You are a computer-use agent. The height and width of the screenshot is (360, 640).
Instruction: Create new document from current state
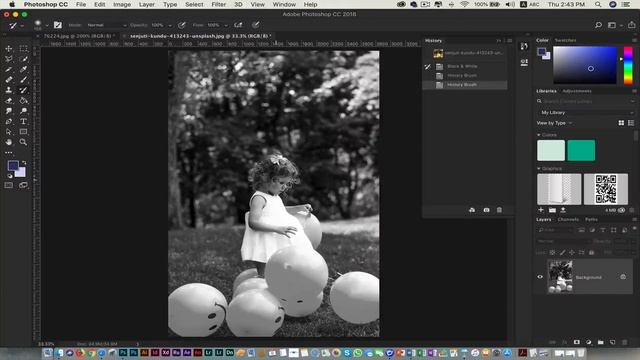[x=472, y=210]
